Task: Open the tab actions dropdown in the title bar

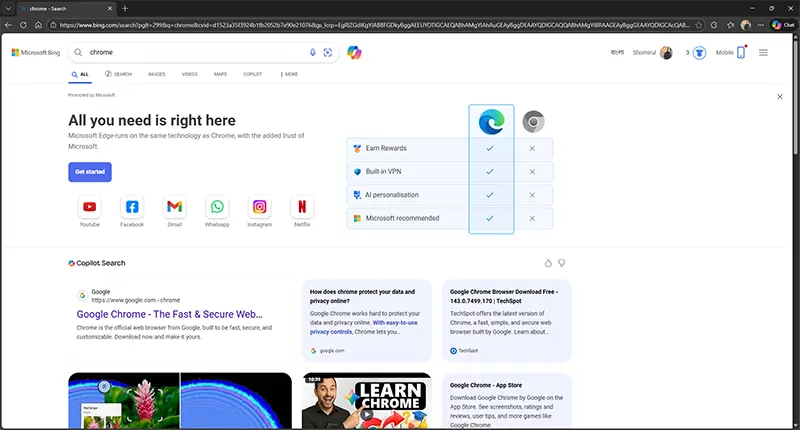Action: pos(8,8)
